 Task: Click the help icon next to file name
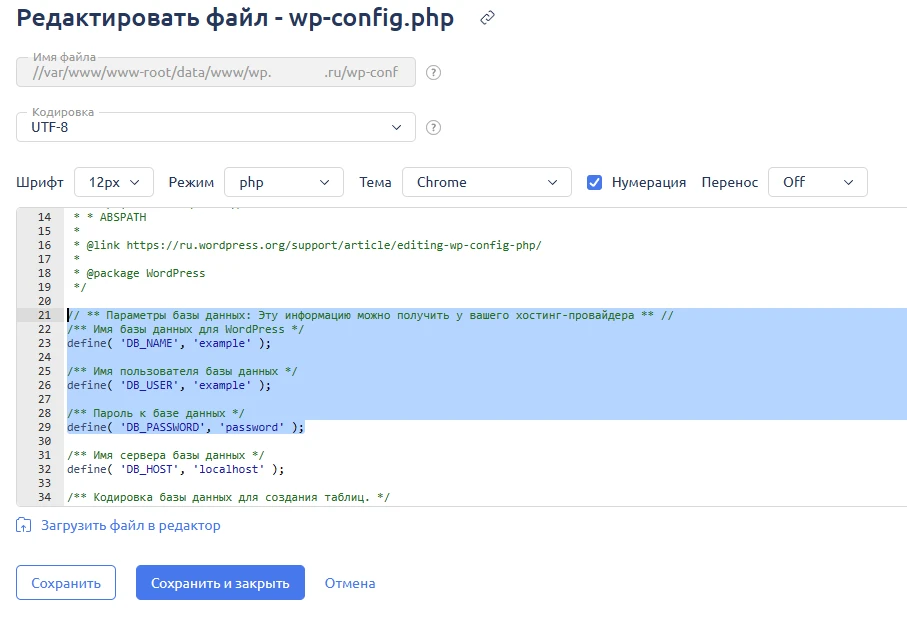pos(434,72)
